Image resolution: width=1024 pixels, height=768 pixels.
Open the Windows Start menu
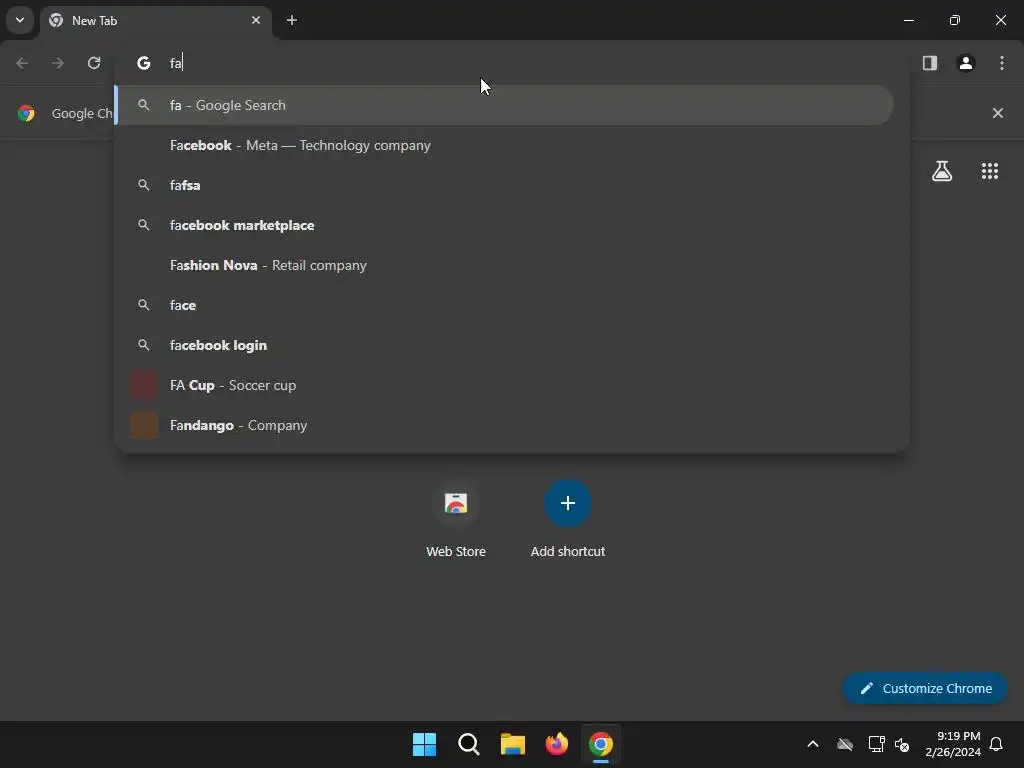(x=424, y=744)
